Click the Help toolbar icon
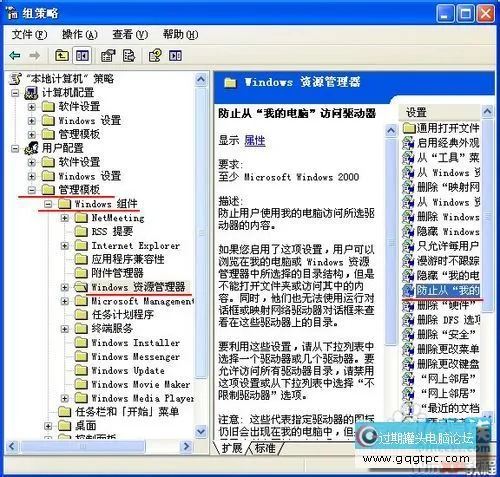Image resolution: width=500 pixels, height=477 pixels. click(x=155, y=55)
